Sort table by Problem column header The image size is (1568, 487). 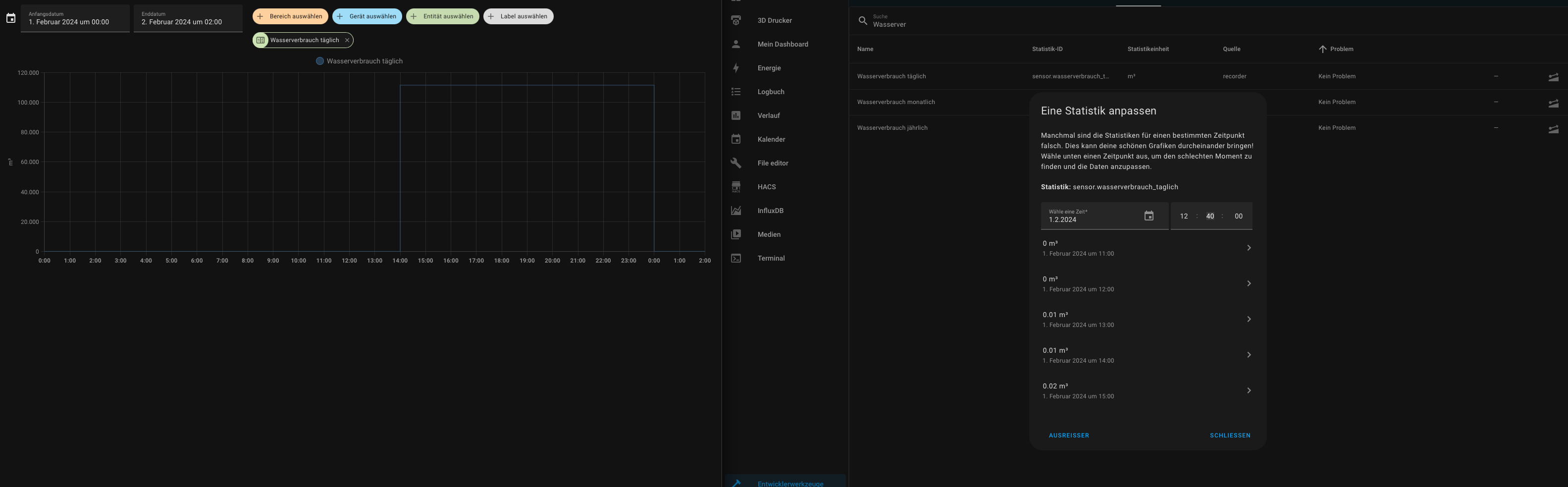1341,50
